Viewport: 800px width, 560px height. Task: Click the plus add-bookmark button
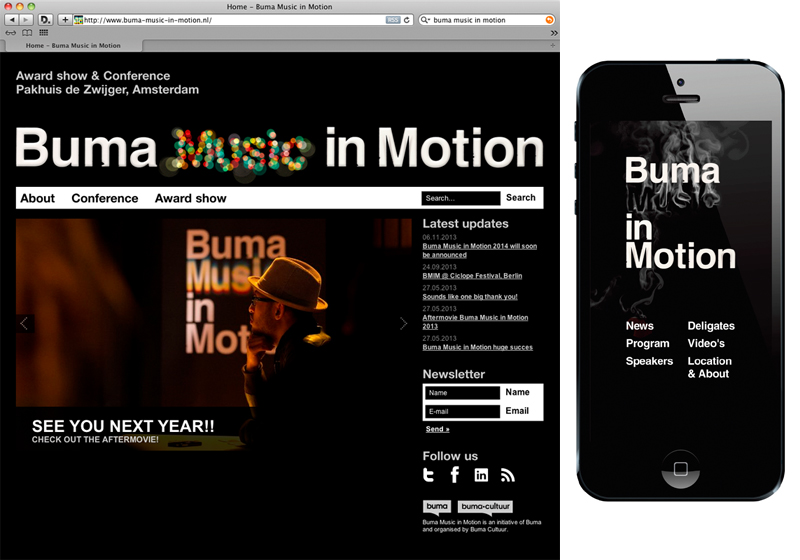(65, 20)
